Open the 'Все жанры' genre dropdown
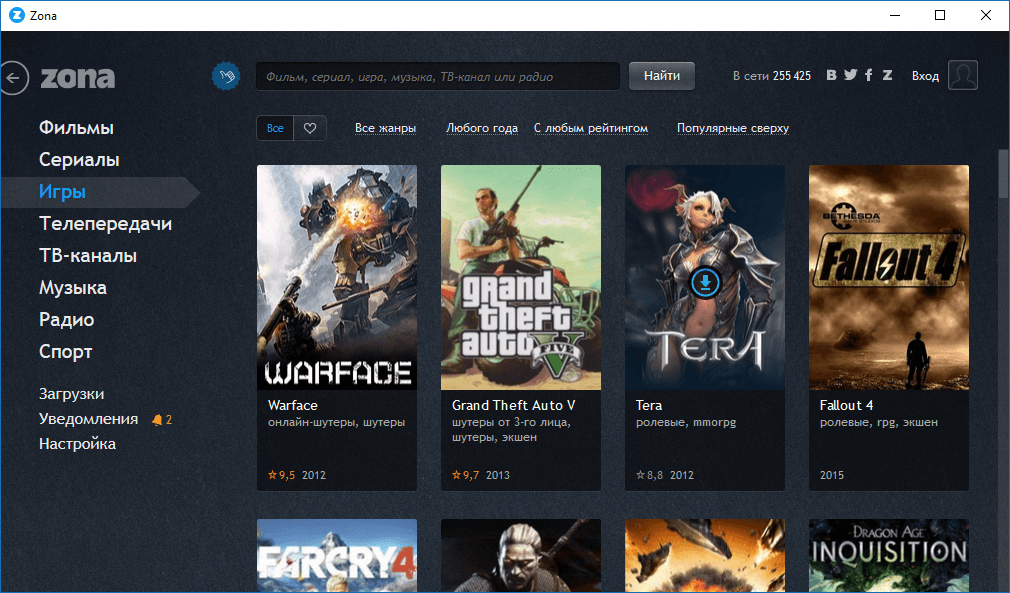The width and height of the screenshot is (1010, 593). click(x=385, y=128)
